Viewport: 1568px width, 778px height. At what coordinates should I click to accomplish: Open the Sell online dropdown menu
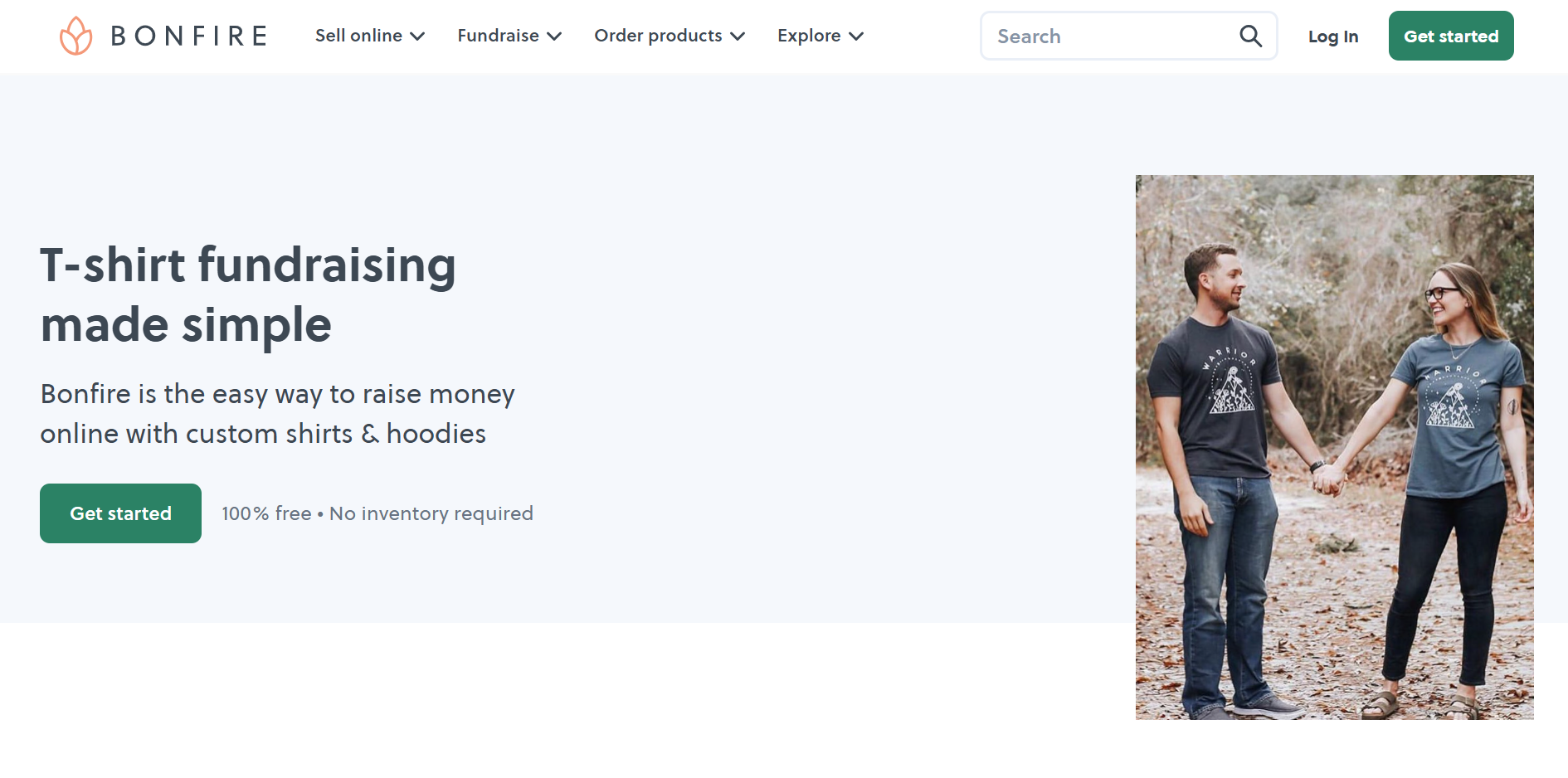[x=358, y=36]
